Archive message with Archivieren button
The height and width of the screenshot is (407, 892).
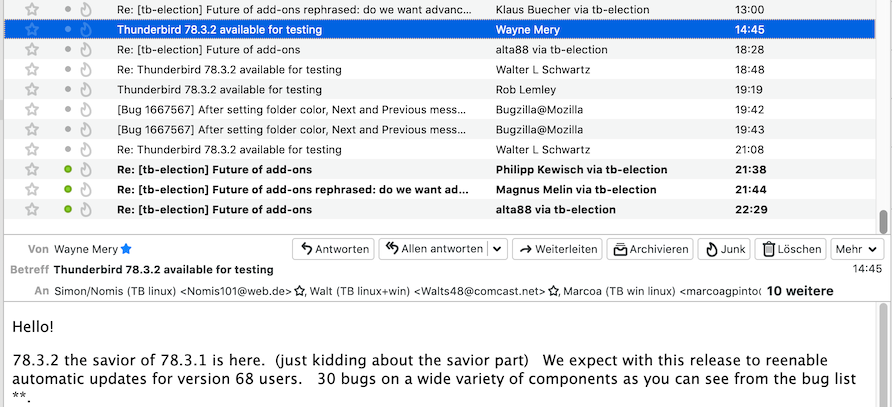pos(650,249)
